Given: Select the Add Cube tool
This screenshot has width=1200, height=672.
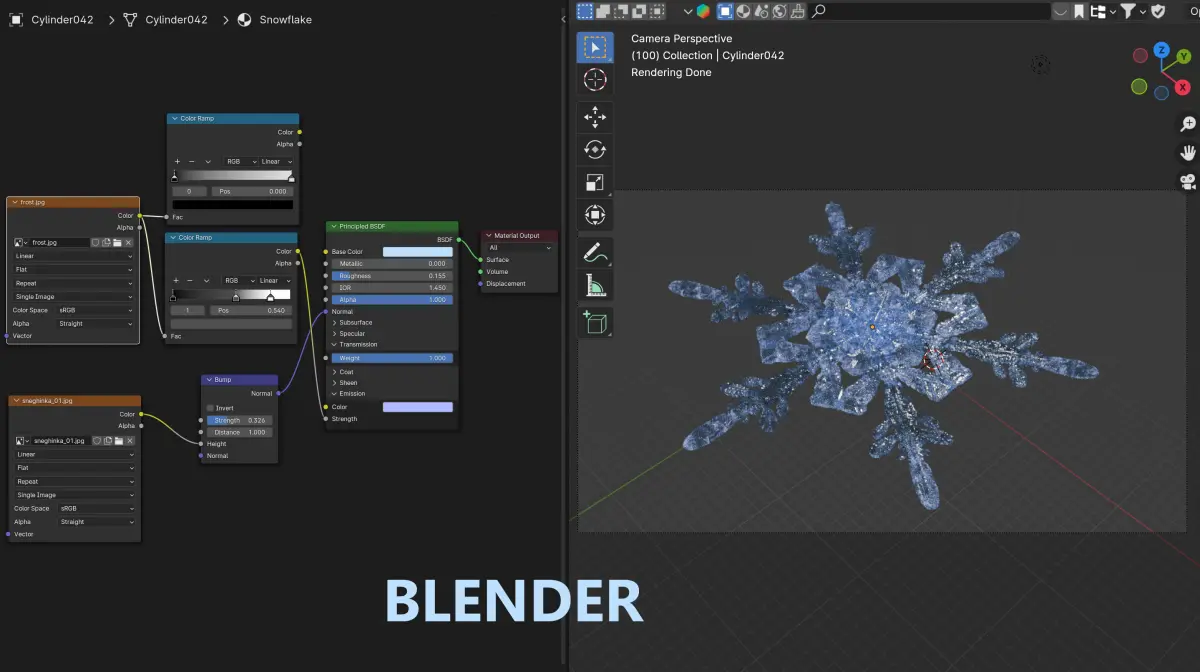Looking at the screenshot, I should pyautogui.click(x=595, y=322).
